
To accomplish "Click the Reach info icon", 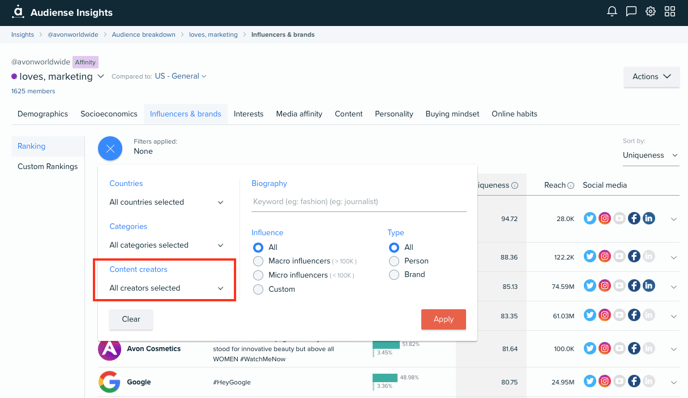I will point(570,186).
